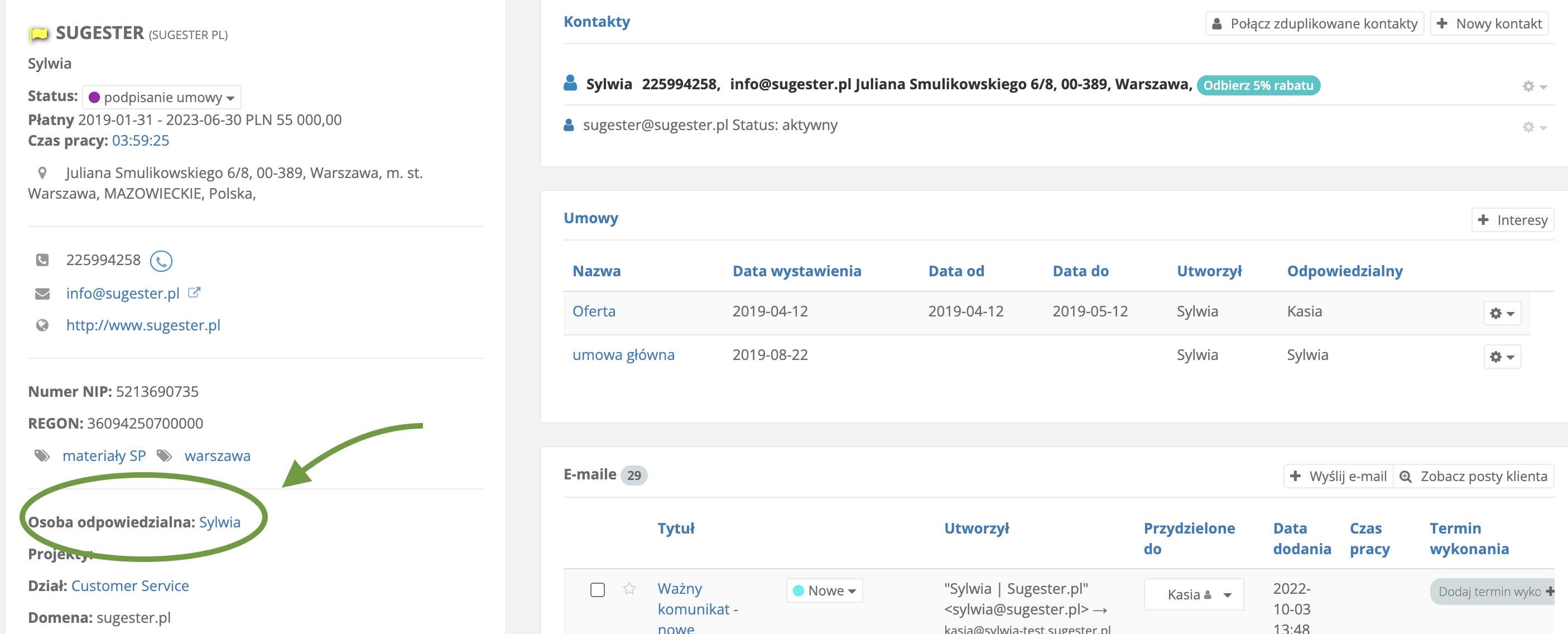Open gear menu for Sylwia contact row
The width and height of the screenshot is (1568, 634).
coord(1534,86)
